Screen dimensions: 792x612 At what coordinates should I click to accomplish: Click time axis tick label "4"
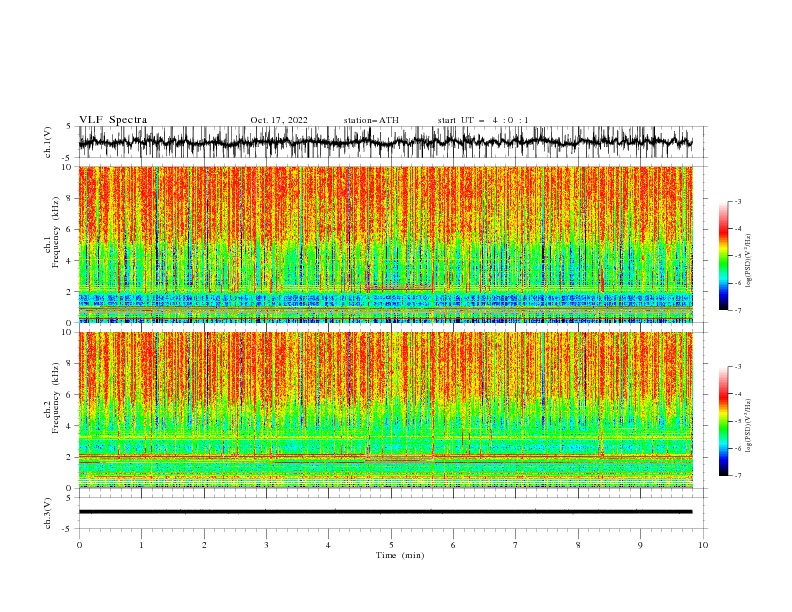(328, 545)
